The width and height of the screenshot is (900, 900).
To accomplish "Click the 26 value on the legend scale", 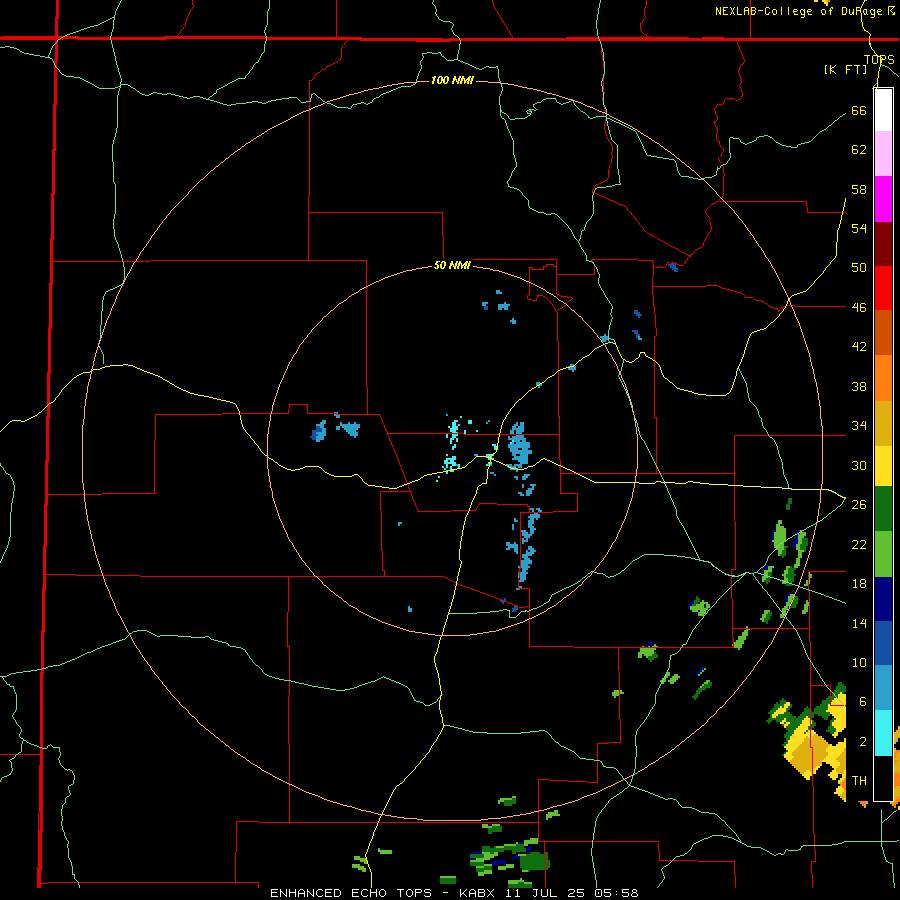I will tap(859, 505).
